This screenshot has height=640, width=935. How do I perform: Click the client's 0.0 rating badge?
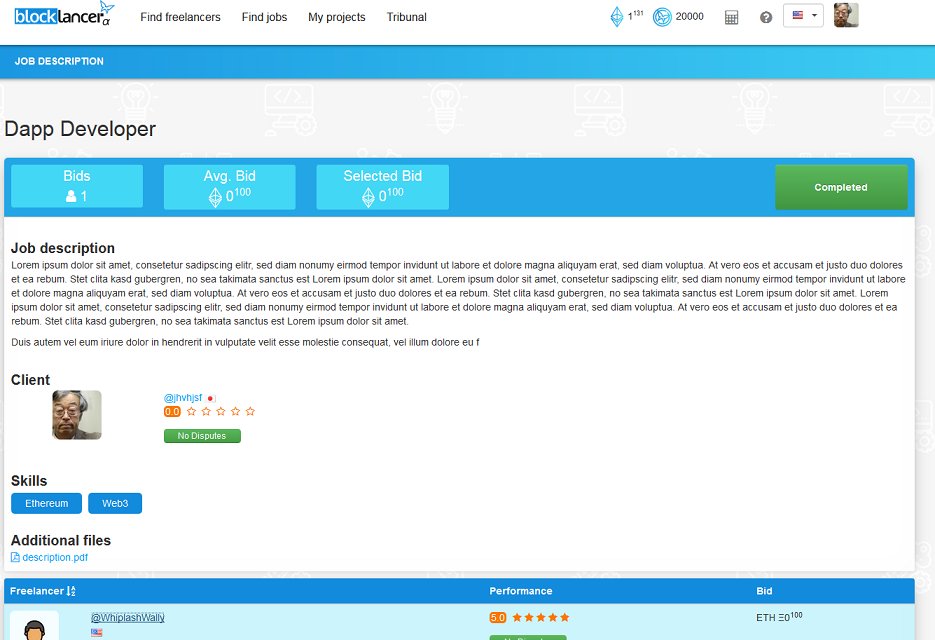(172, 412)
